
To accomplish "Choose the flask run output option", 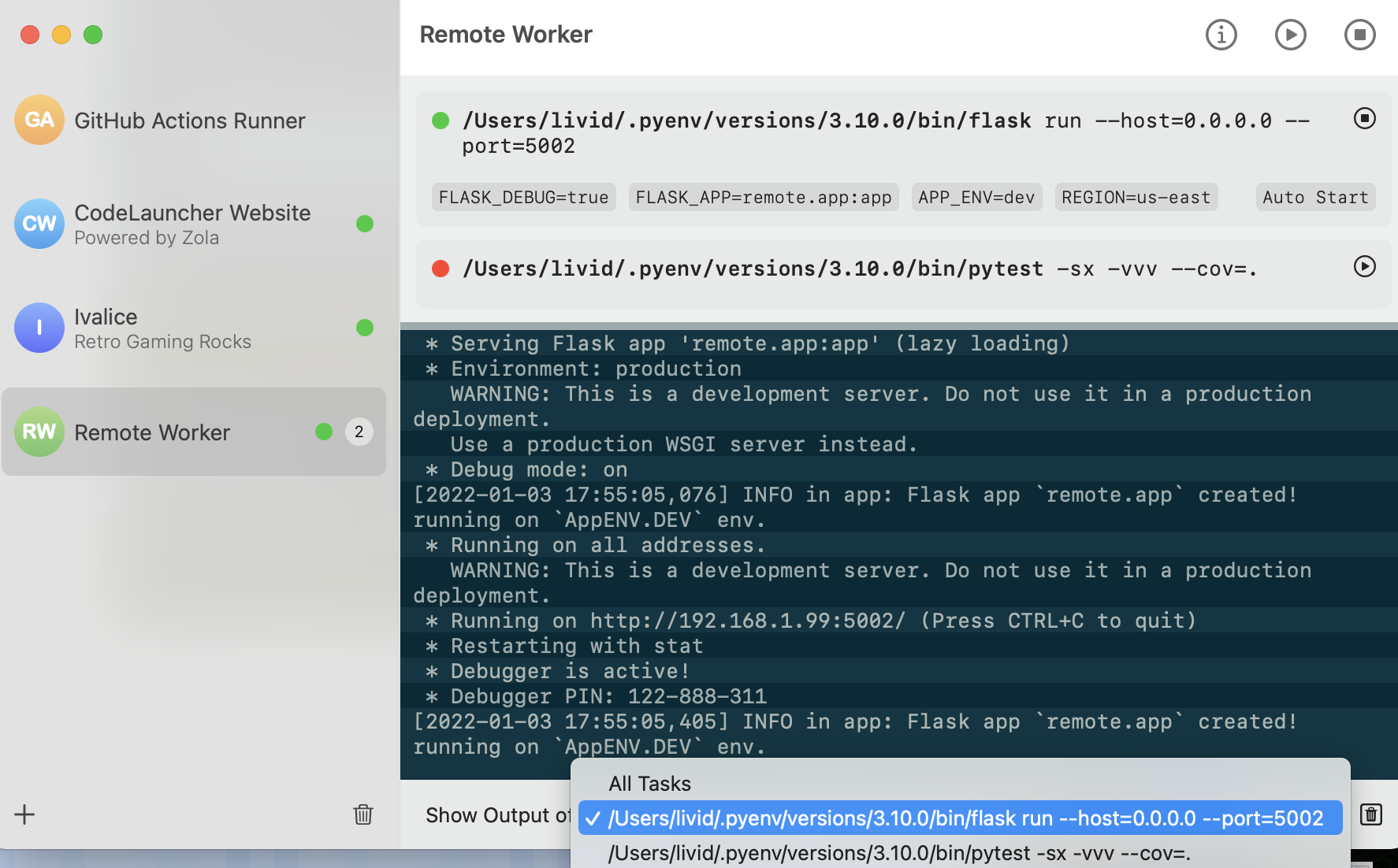I will [x=965, y=818].
